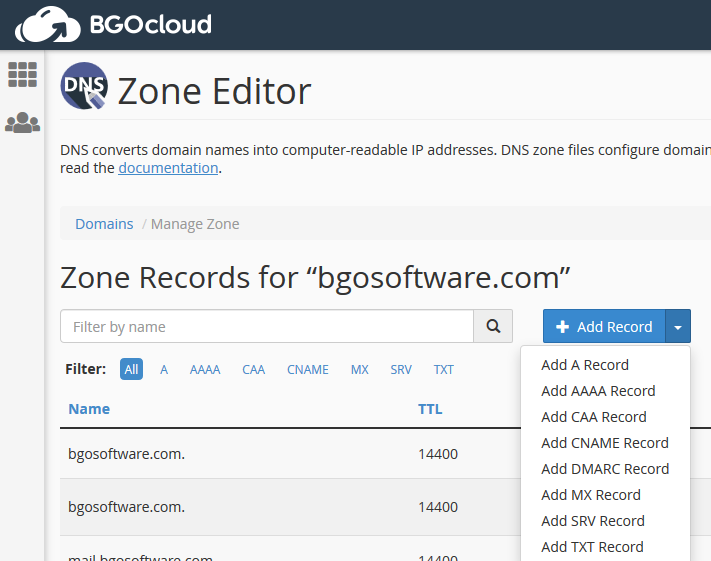Click the Filter by name field
The image size is (711, 561).
pyautogui.click(x=267, y=326)
